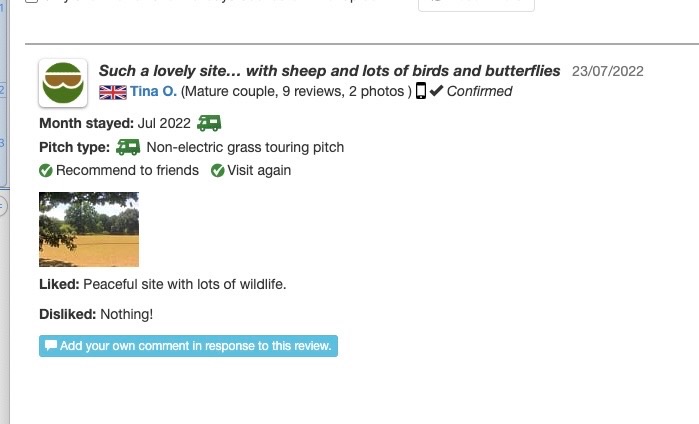Open Tina O.'s reviewer profile
This screenshot has height=424, width=699.
click(x=153, y=92)
